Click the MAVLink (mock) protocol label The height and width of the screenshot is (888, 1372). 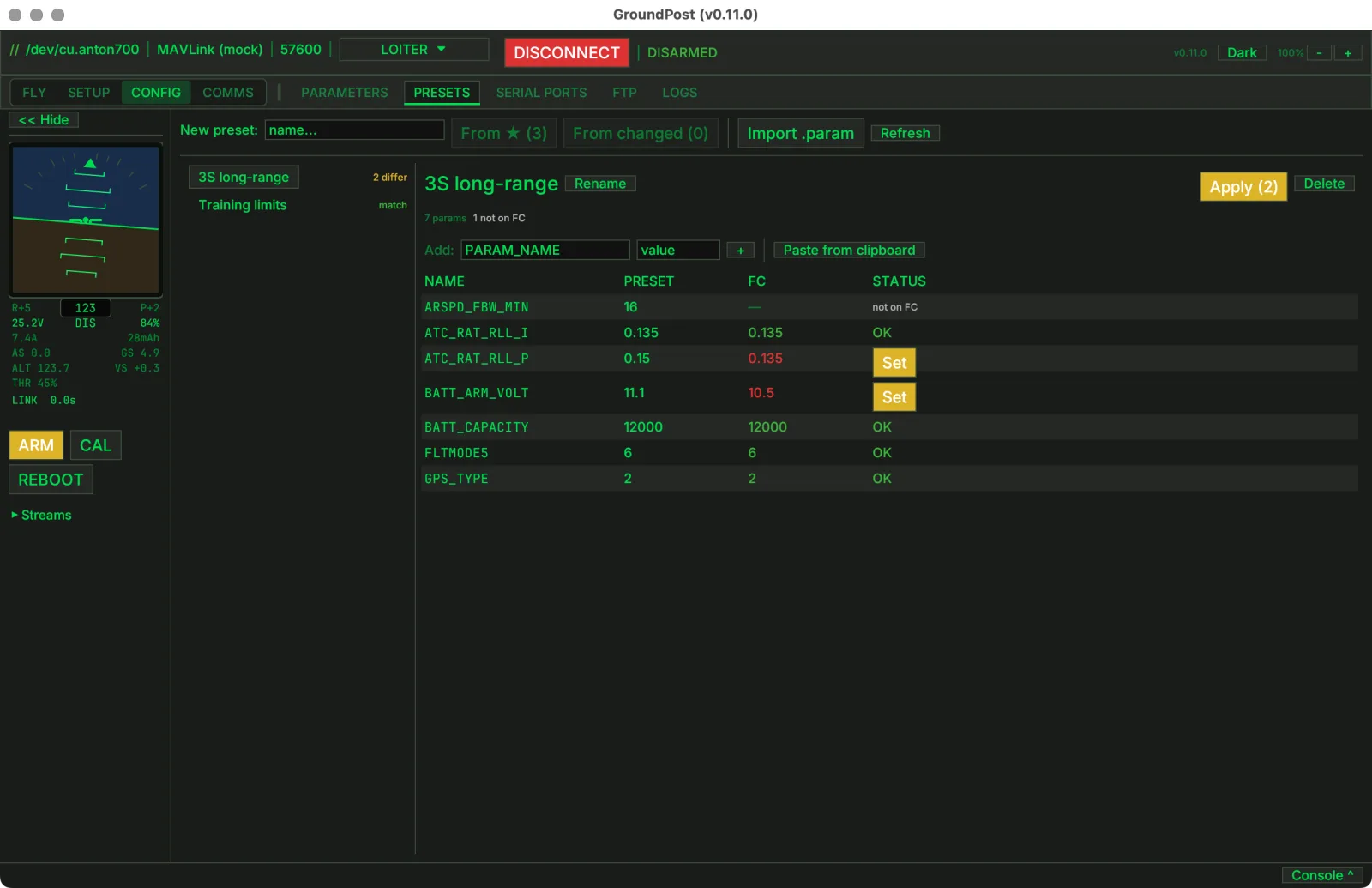coord(209,50)
